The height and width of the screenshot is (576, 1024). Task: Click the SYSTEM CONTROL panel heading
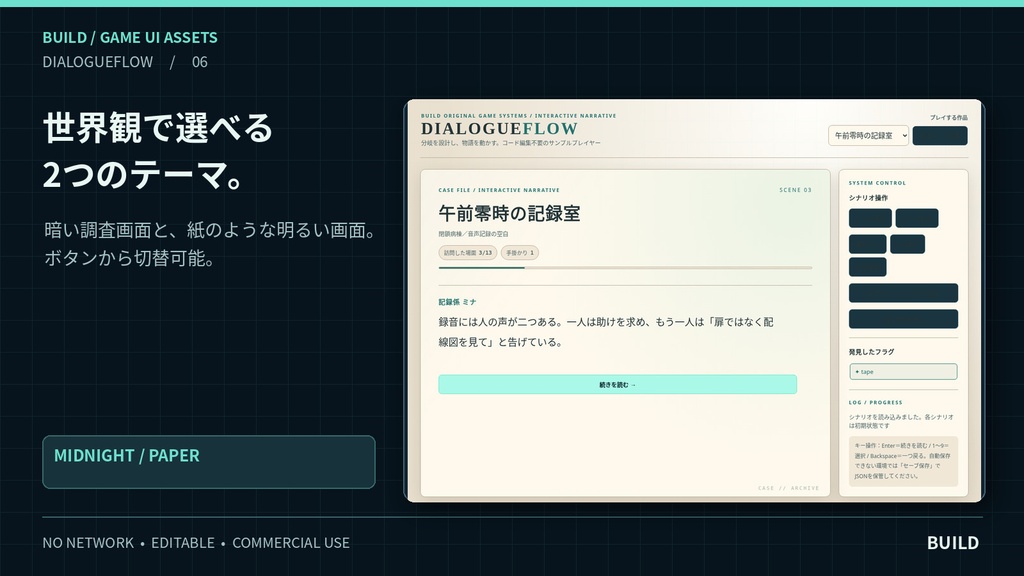click(877, 183)
